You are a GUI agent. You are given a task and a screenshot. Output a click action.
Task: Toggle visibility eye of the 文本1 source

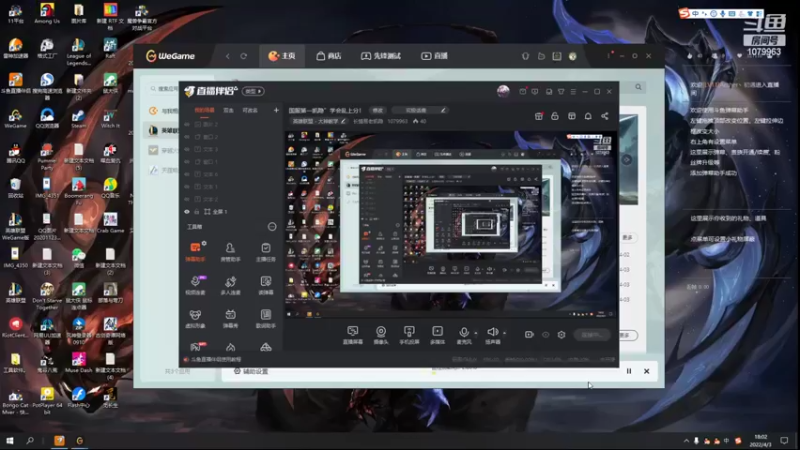pyautogui.click(x=187, y=187)
